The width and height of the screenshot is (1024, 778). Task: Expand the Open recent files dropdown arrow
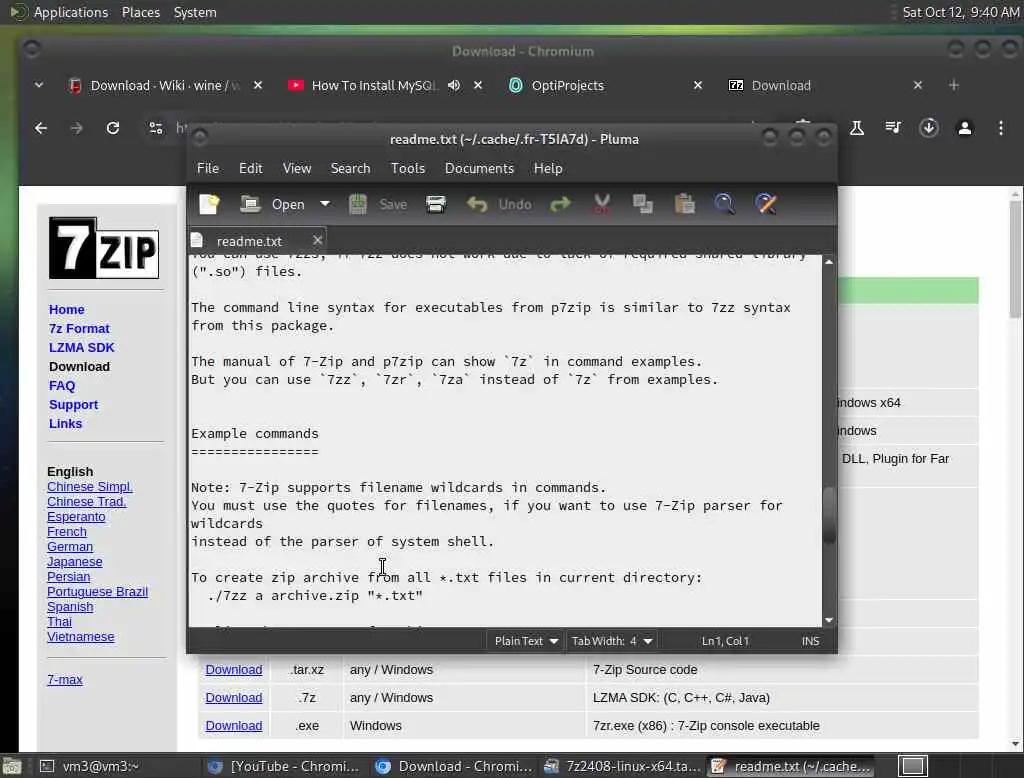coord(325,204)
